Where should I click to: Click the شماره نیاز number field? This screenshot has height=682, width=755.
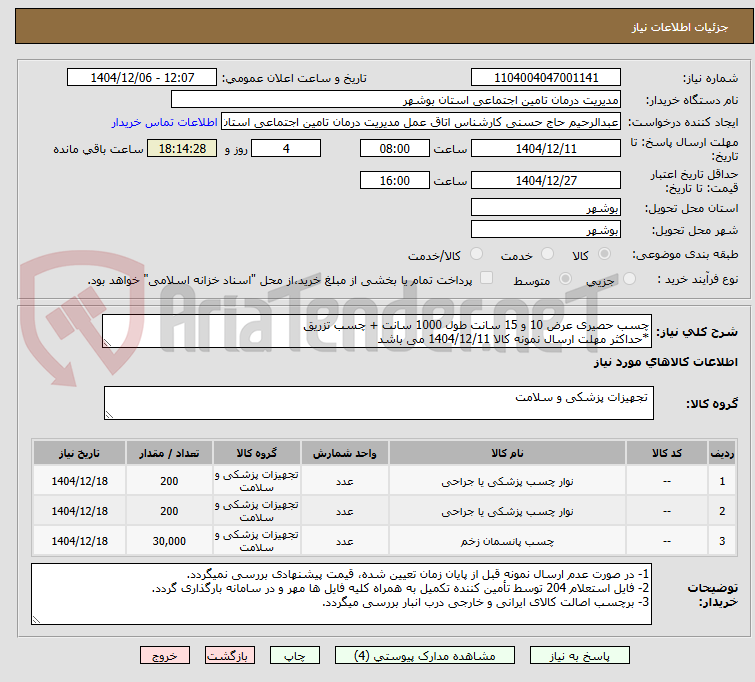(546, 77)
